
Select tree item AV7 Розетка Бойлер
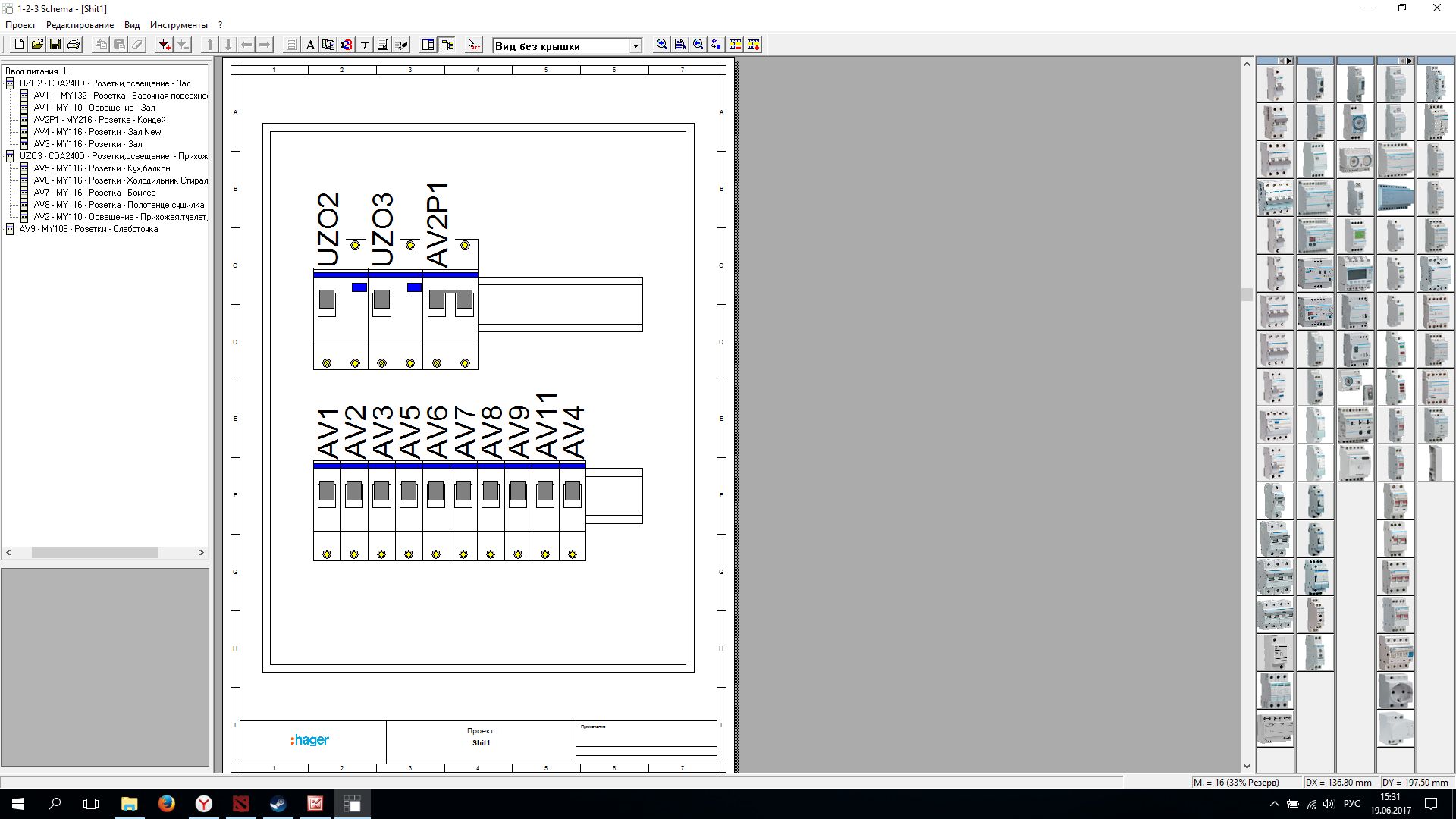pos(94,193)
